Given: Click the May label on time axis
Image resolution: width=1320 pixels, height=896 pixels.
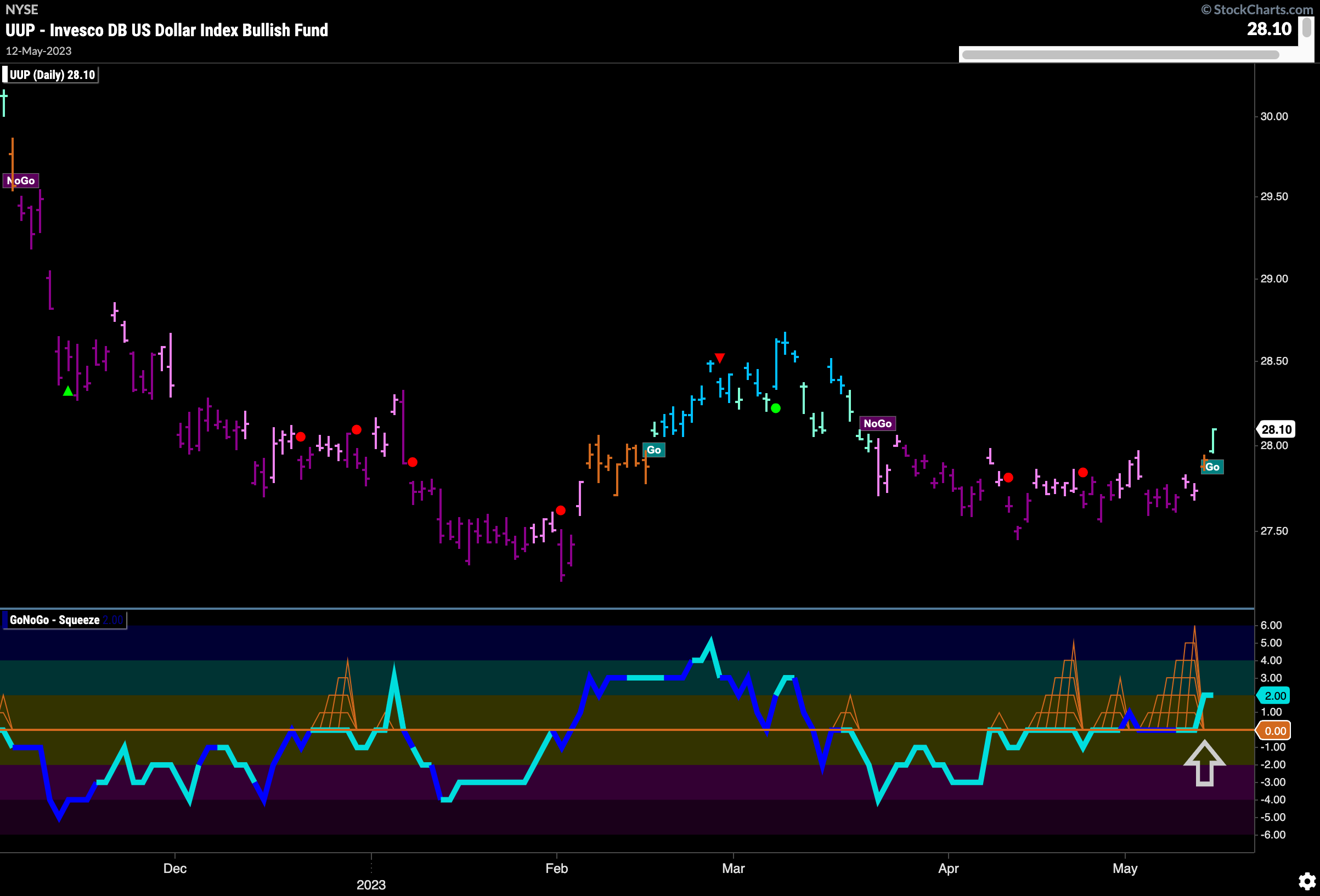Looking at the screenshot, I should point(1125,868).
